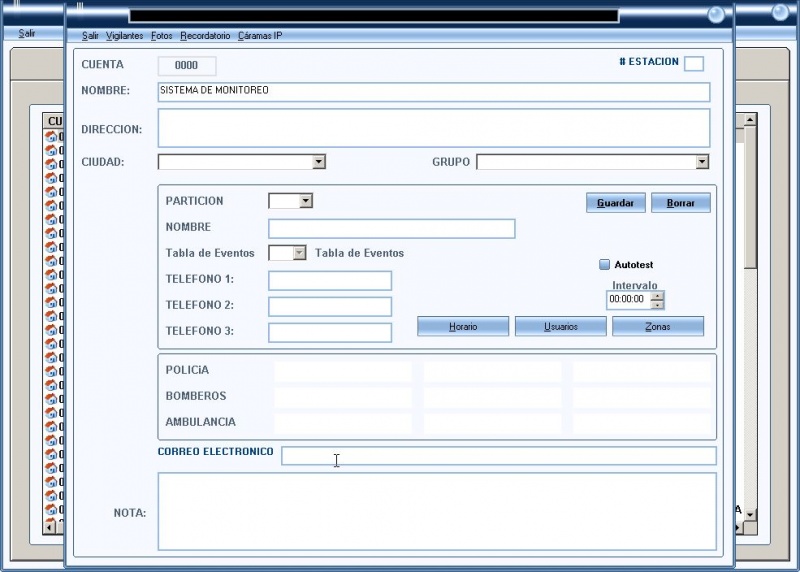Open the PARTICION combo box

[x=306, y=201]
